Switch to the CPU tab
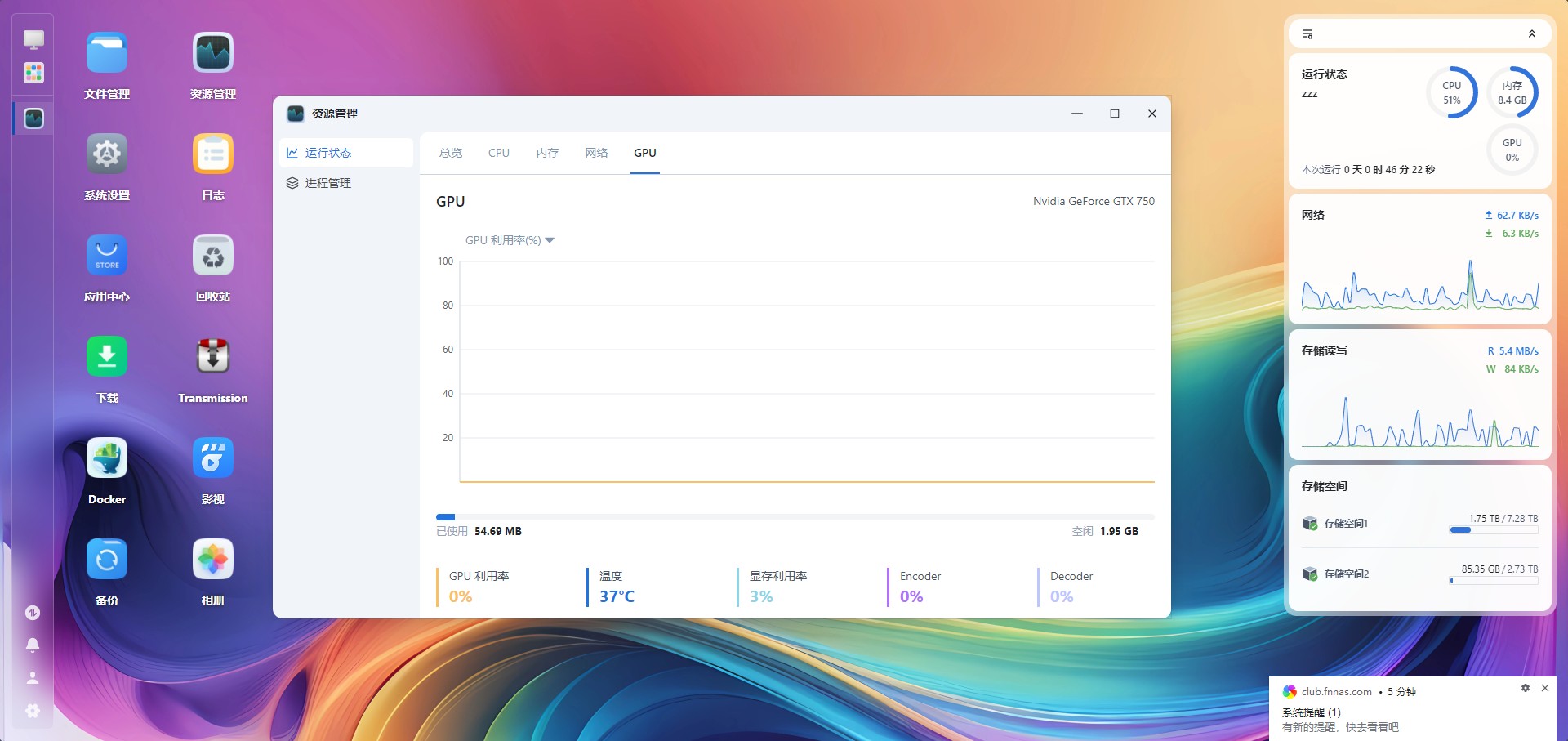Screen dimensions: 1568x741 (x=499, y=153)
